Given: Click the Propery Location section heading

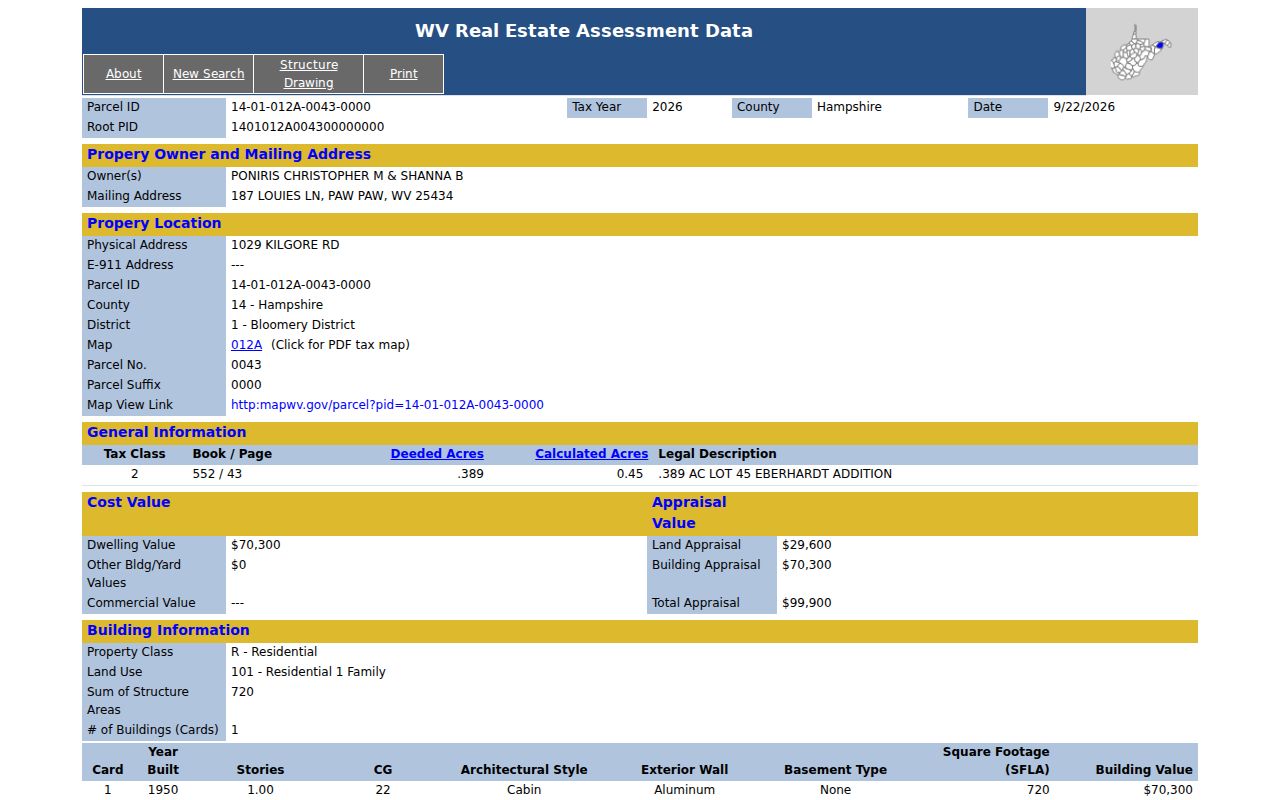Looking at the screenshot, I should (x=154, y=223).
